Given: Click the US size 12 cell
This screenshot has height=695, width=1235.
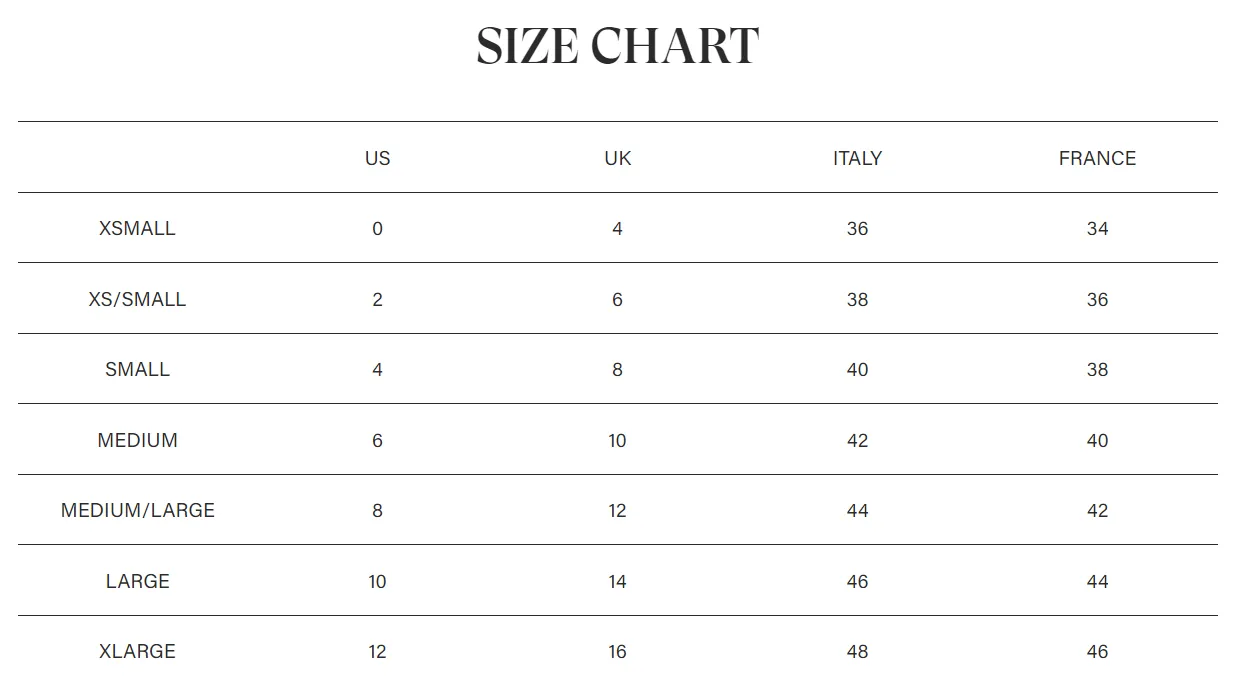Looking at the screenshot, I should point(377,651).
